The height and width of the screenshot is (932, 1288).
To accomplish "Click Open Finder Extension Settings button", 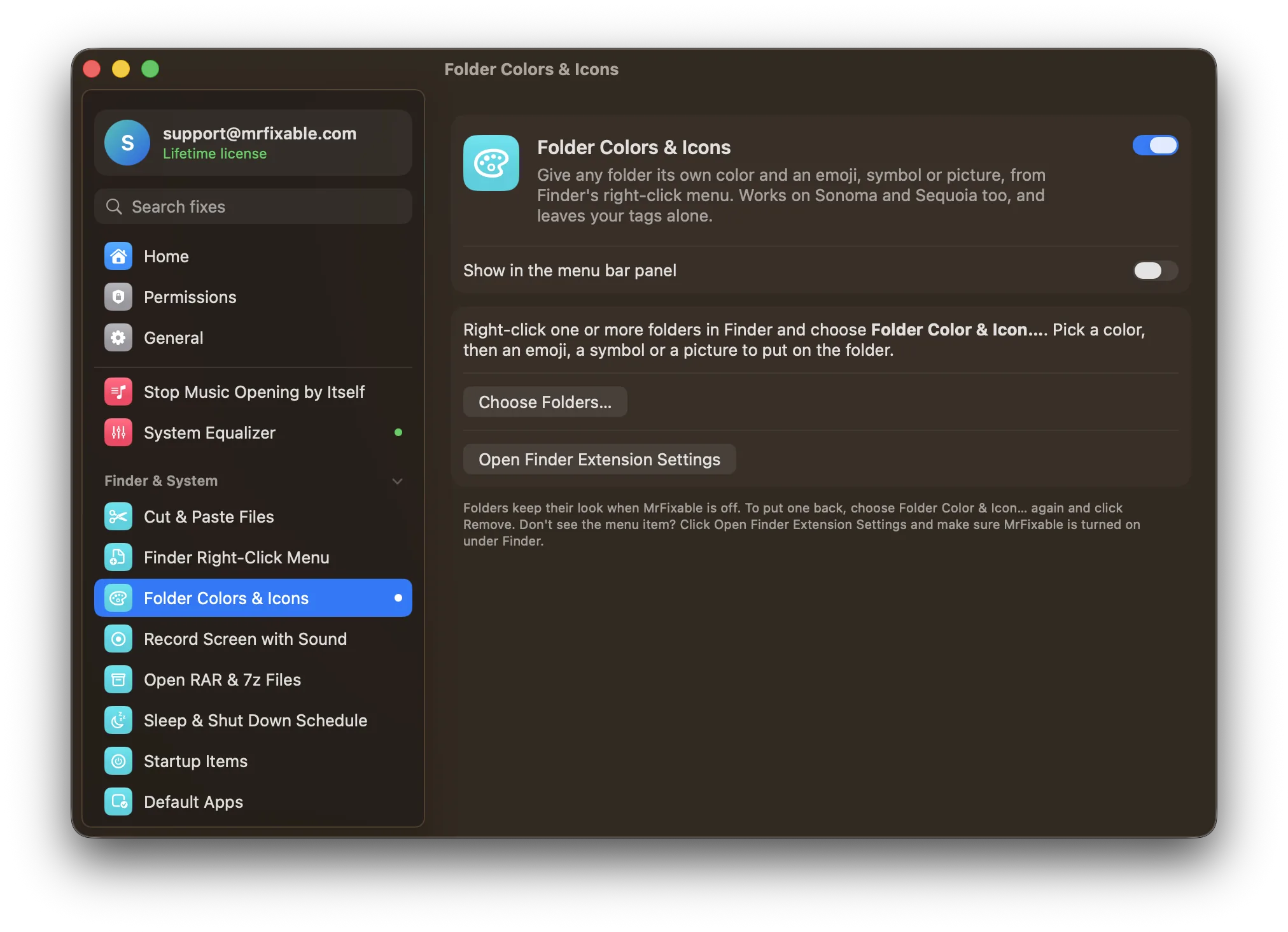I will tap(599, 460).
